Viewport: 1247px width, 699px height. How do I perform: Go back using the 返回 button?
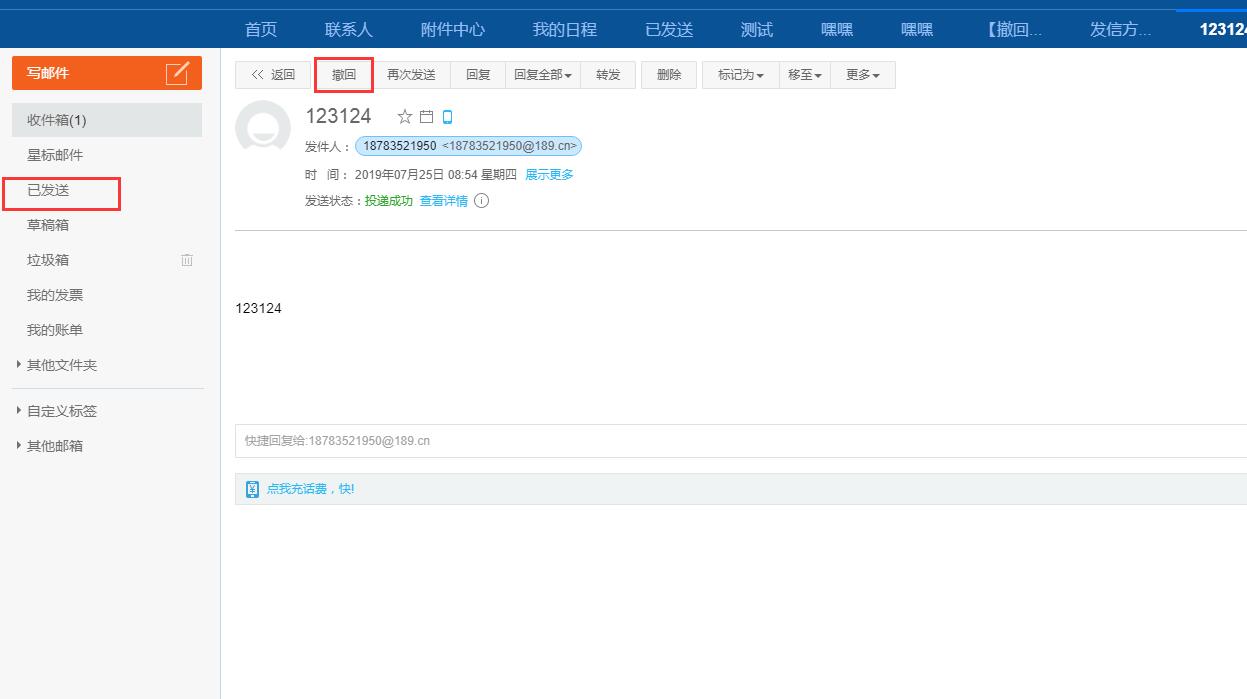pyautogui.click(x=273, y=75)
